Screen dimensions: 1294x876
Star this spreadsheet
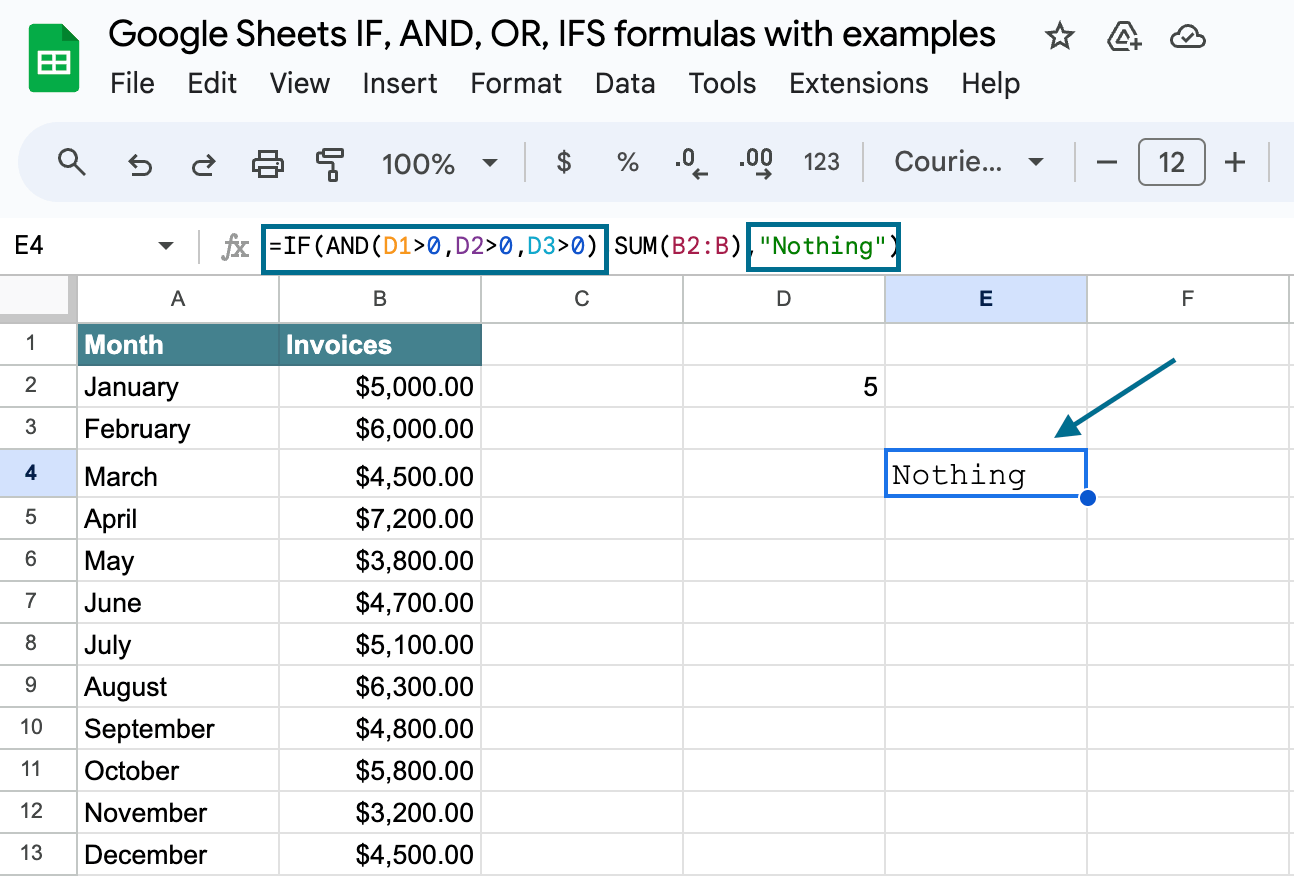tap(1059, 36)
